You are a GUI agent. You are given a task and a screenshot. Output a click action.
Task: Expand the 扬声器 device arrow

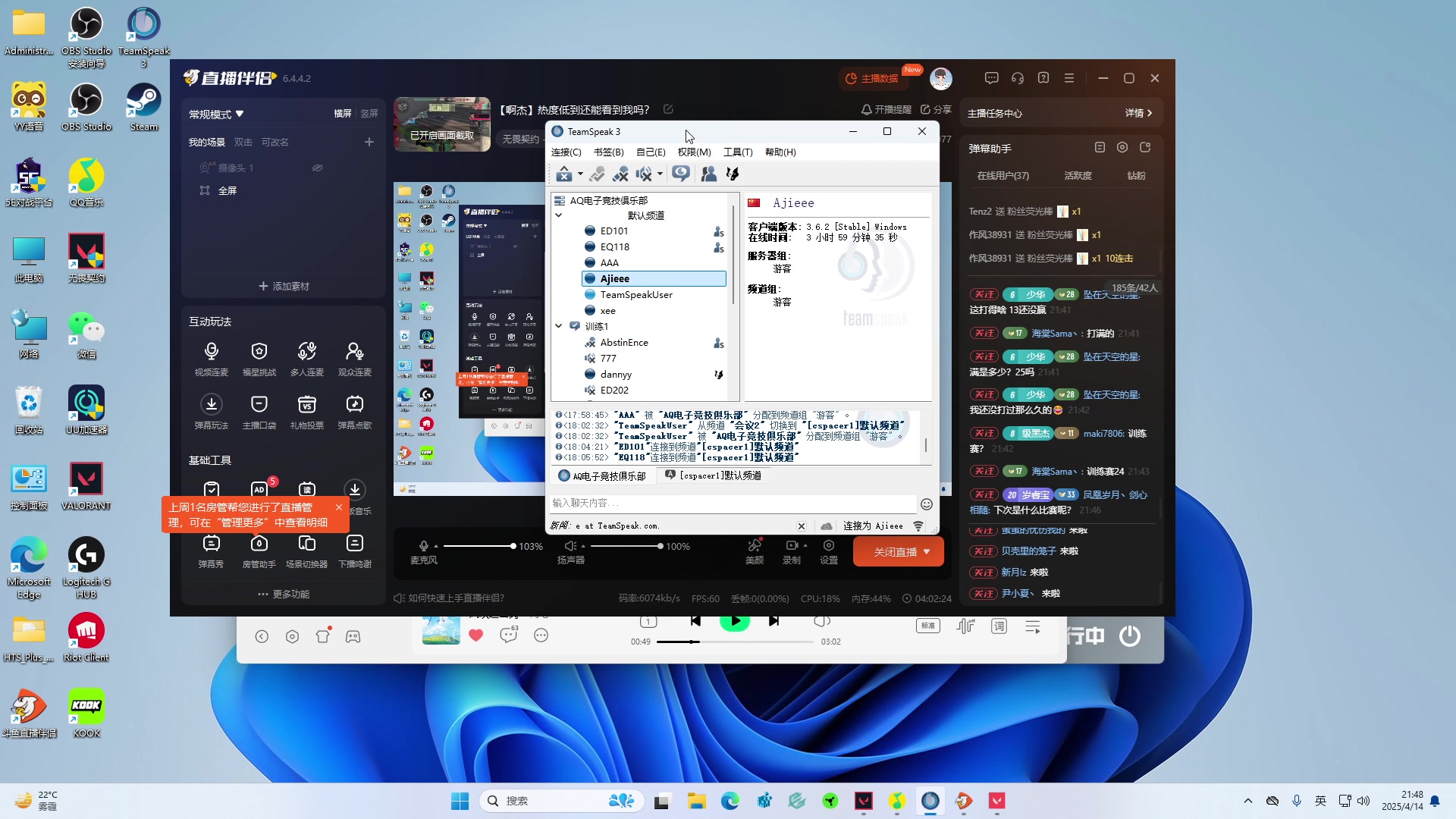click(x=582, y=546)
